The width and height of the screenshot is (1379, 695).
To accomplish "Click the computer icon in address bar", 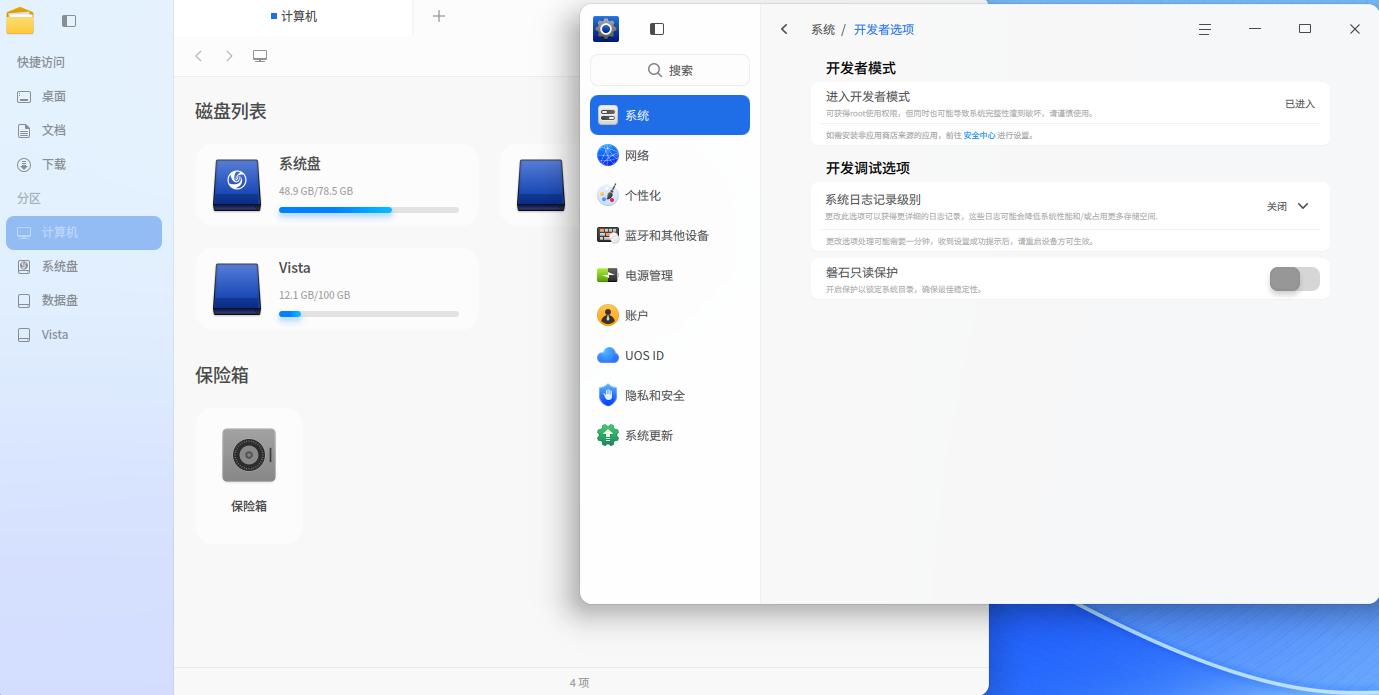I will (x=260, y=56).
